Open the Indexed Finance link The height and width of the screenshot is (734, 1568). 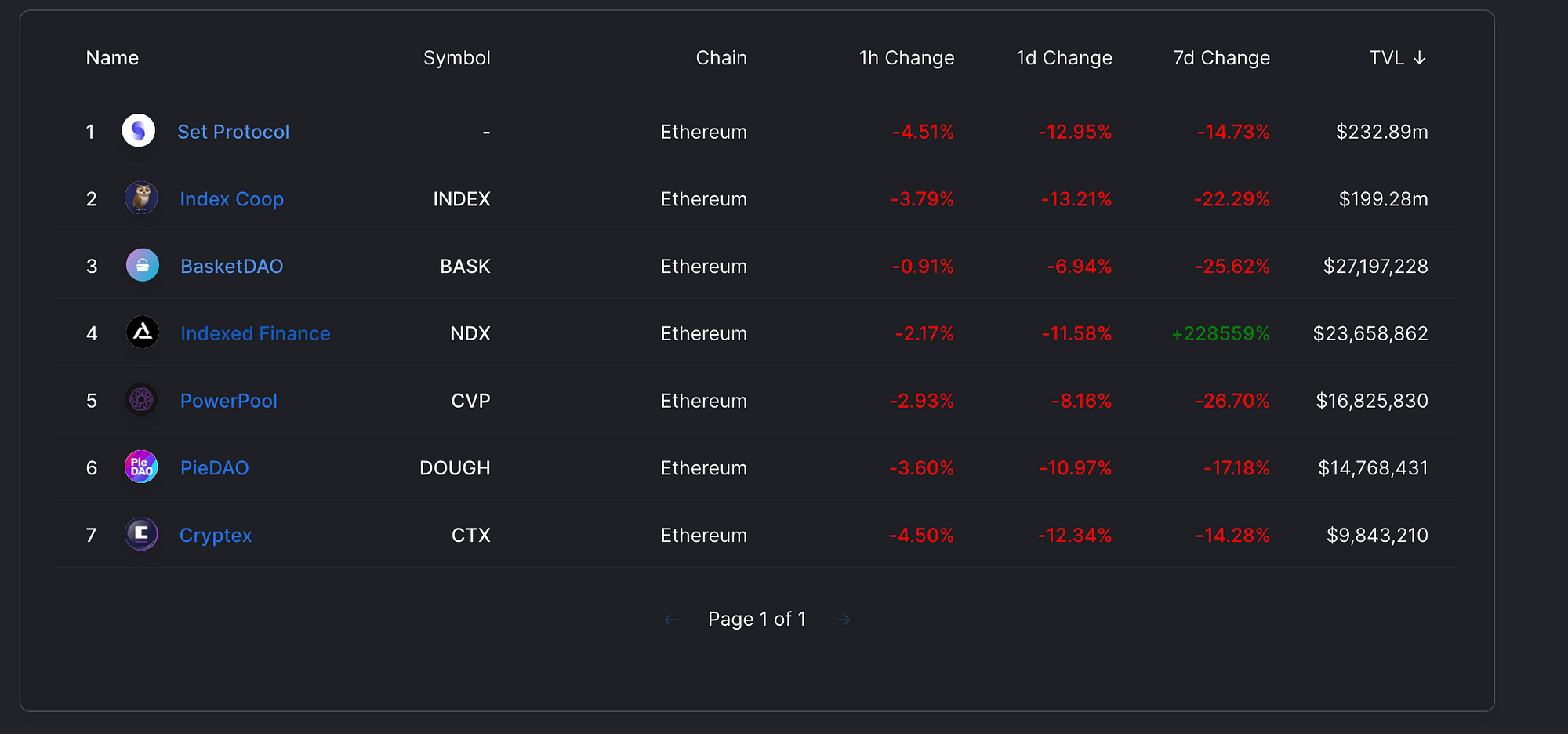click(x=255, y=333)
